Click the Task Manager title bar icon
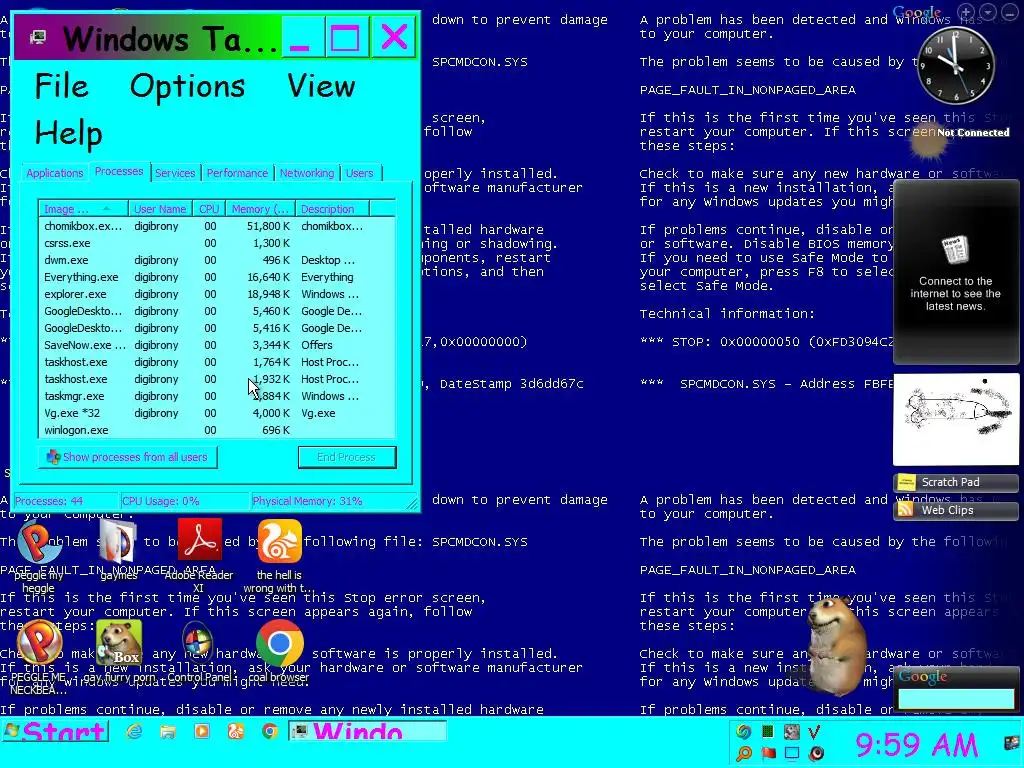This screenshot has width=1024, height=768. 39,38
